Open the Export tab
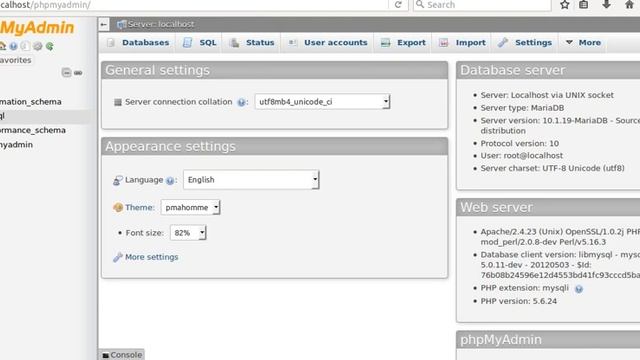This screenshot has height=360, width=640. click(403, 42)
